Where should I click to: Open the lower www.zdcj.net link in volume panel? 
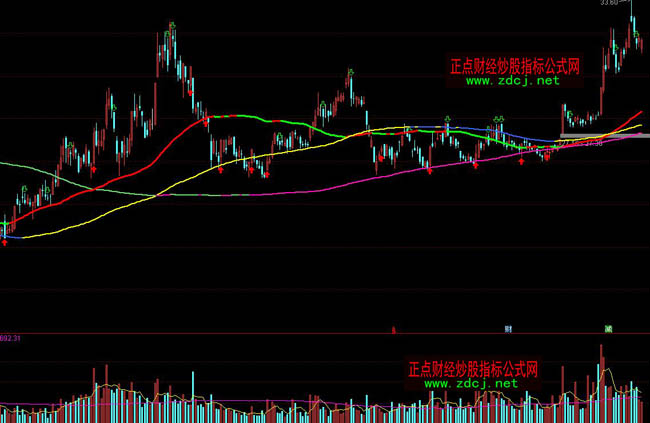[x=472, y=383]
